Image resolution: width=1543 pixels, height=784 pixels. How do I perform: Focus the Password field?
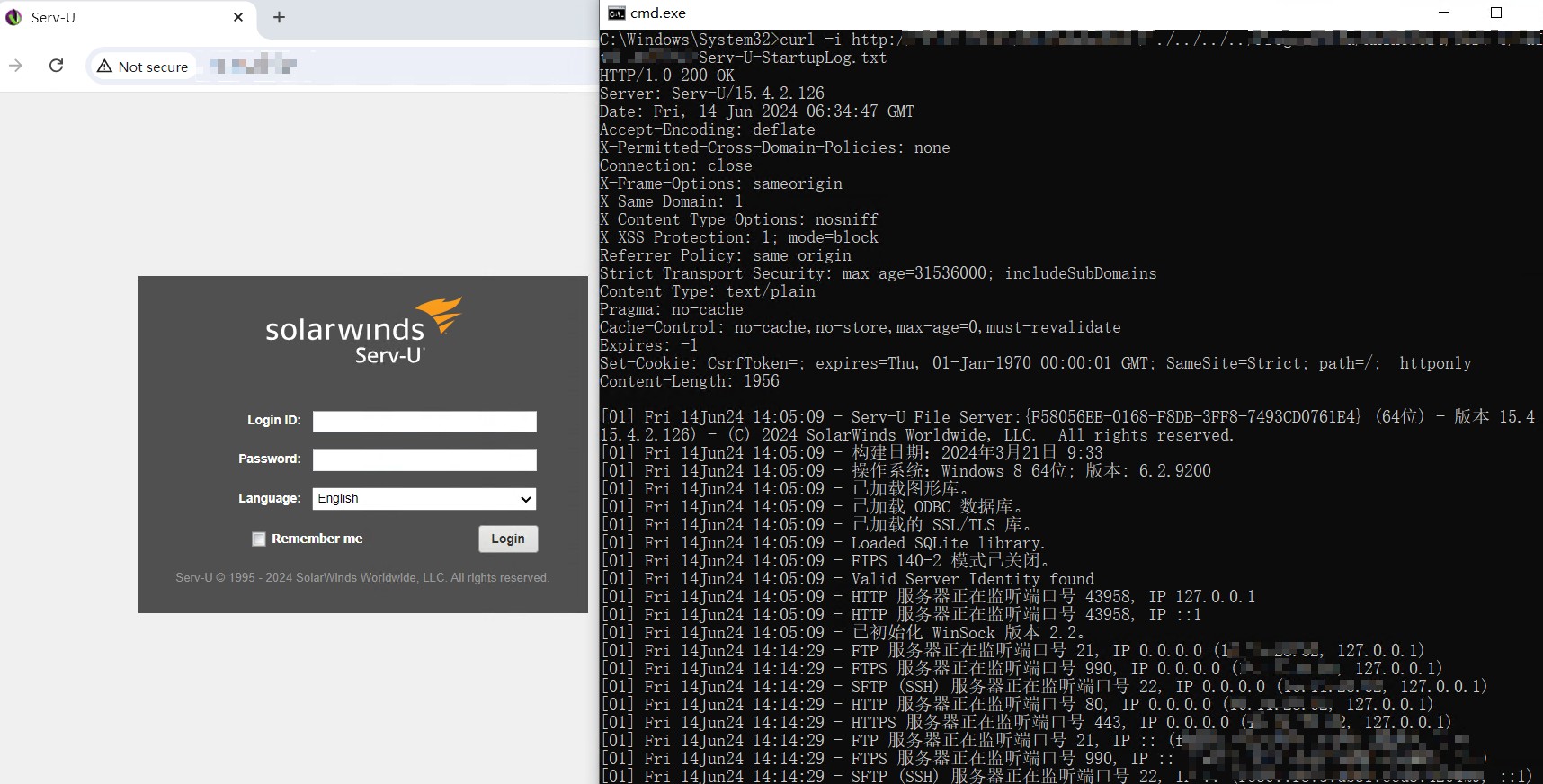pyautogui.click(x=424, y=460)
